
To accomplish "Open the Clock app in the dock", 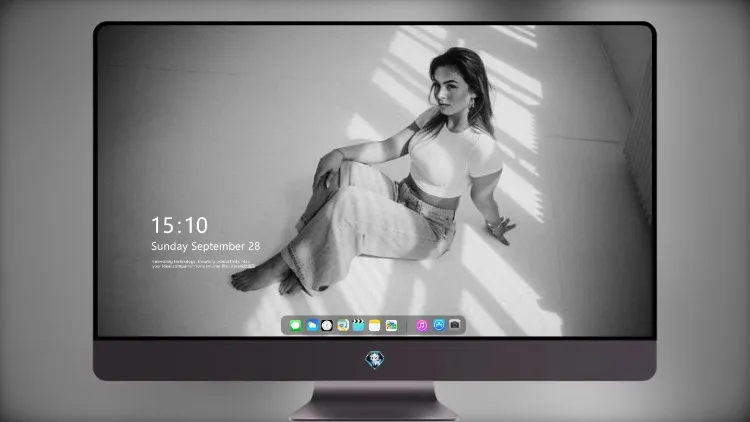I will (x=327, y=325).
